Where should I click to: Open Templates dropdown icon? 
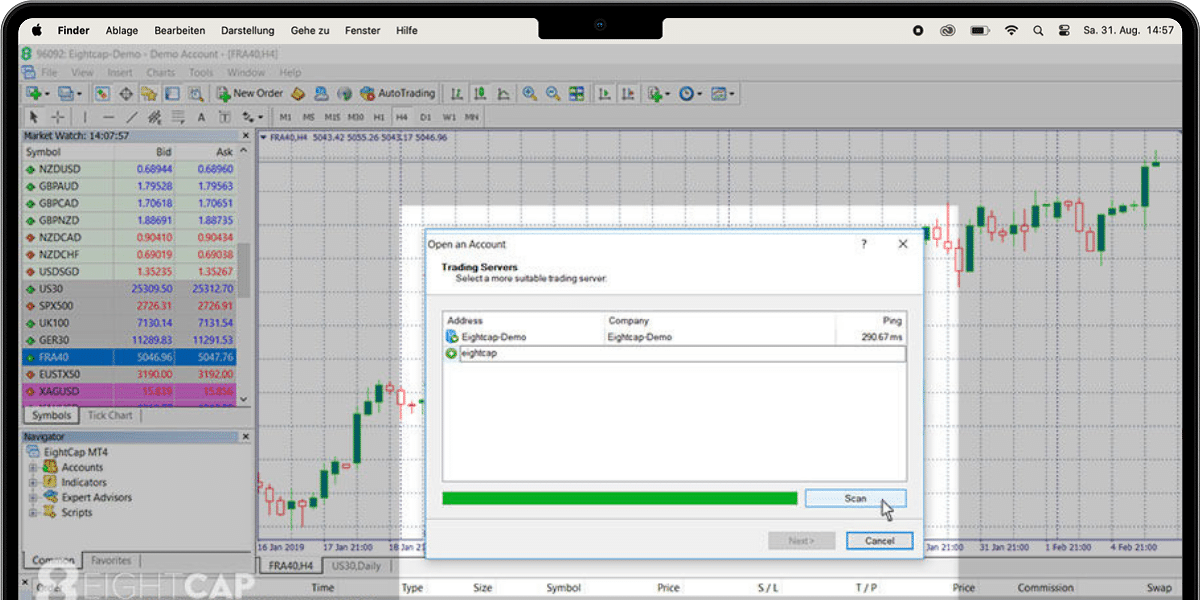point(722,94)
